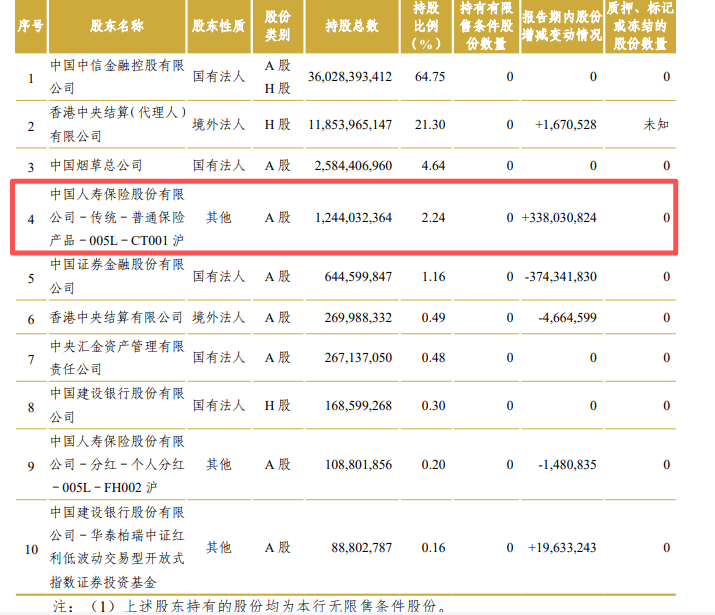The image size is (715, 615).
Task: Click the percentage 0.20
Action: coord(433,465)
